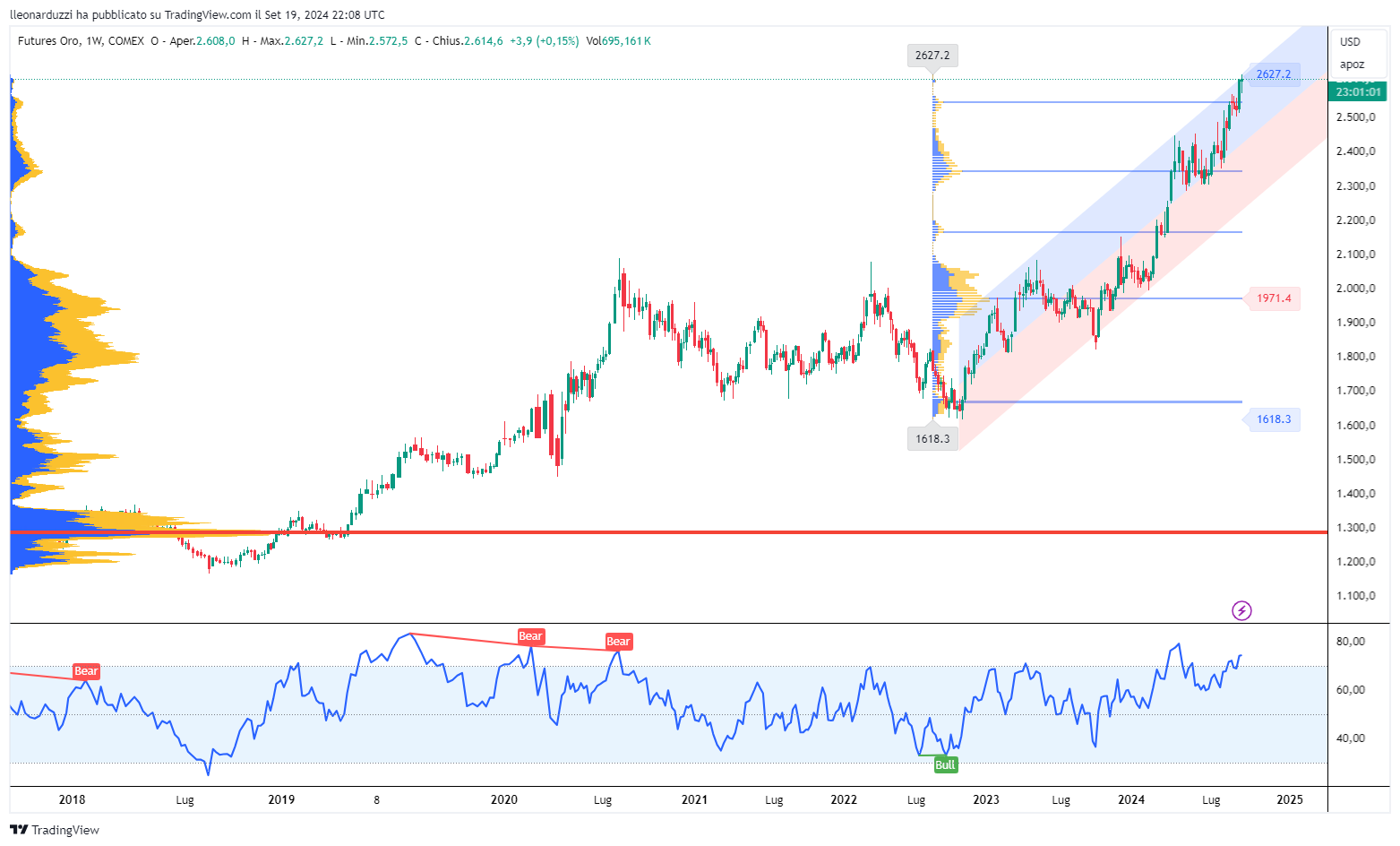1400x846 pixels.
Task: Select the Futures Oro, 1W, COMEX title
Action: coord(81,41)
